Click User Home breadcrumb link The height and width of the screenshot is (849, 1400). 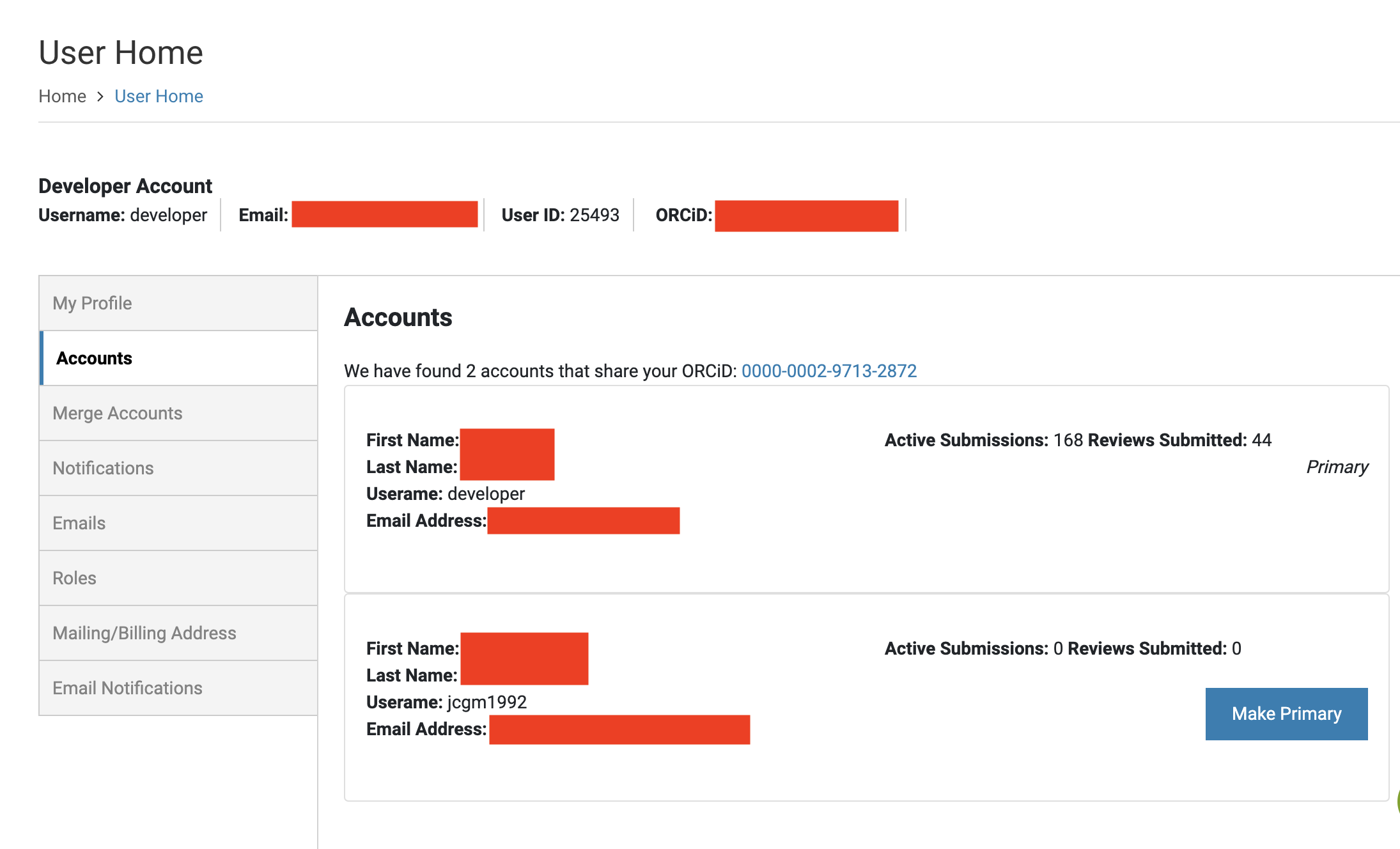point(159,96)
